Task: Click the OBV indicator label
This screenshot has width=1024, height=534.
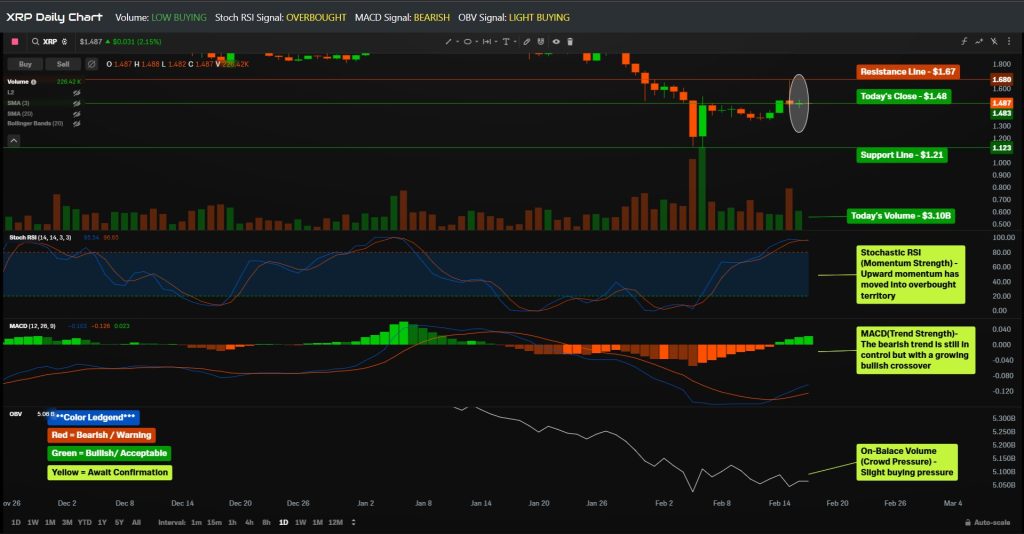Action: click(x=16, y=414)
